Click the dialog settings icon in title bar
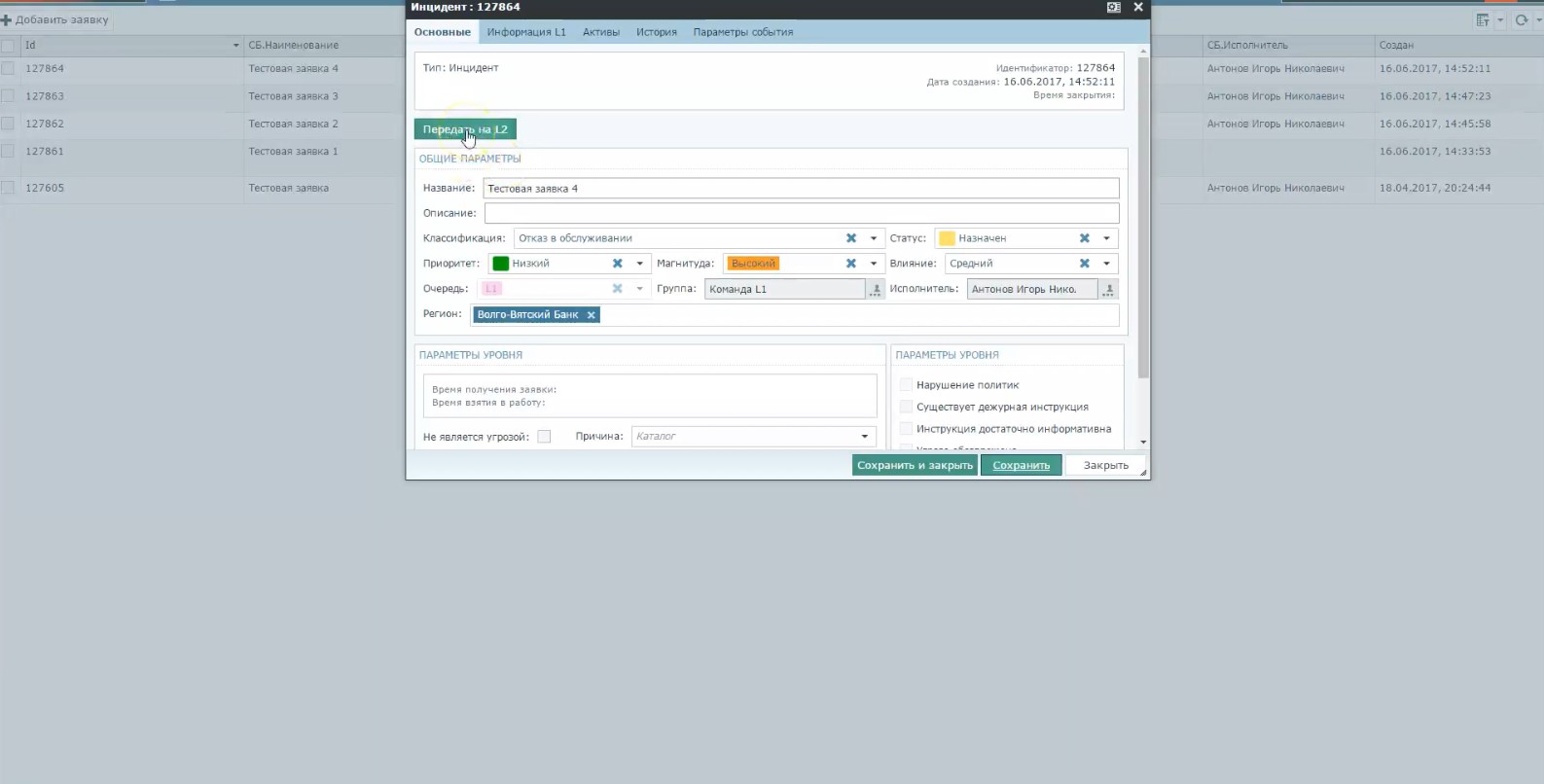Image resolution: width=1544 pixels, height=784 pixels. 1114,7
